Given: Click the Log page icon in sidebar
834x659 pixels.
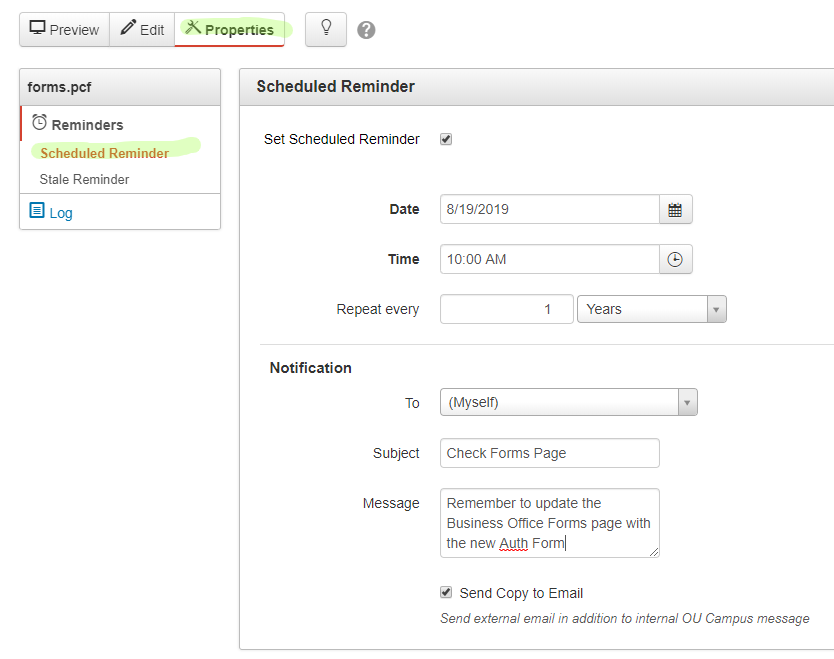Looking at the screenshot, I should (x=37, y=211).
